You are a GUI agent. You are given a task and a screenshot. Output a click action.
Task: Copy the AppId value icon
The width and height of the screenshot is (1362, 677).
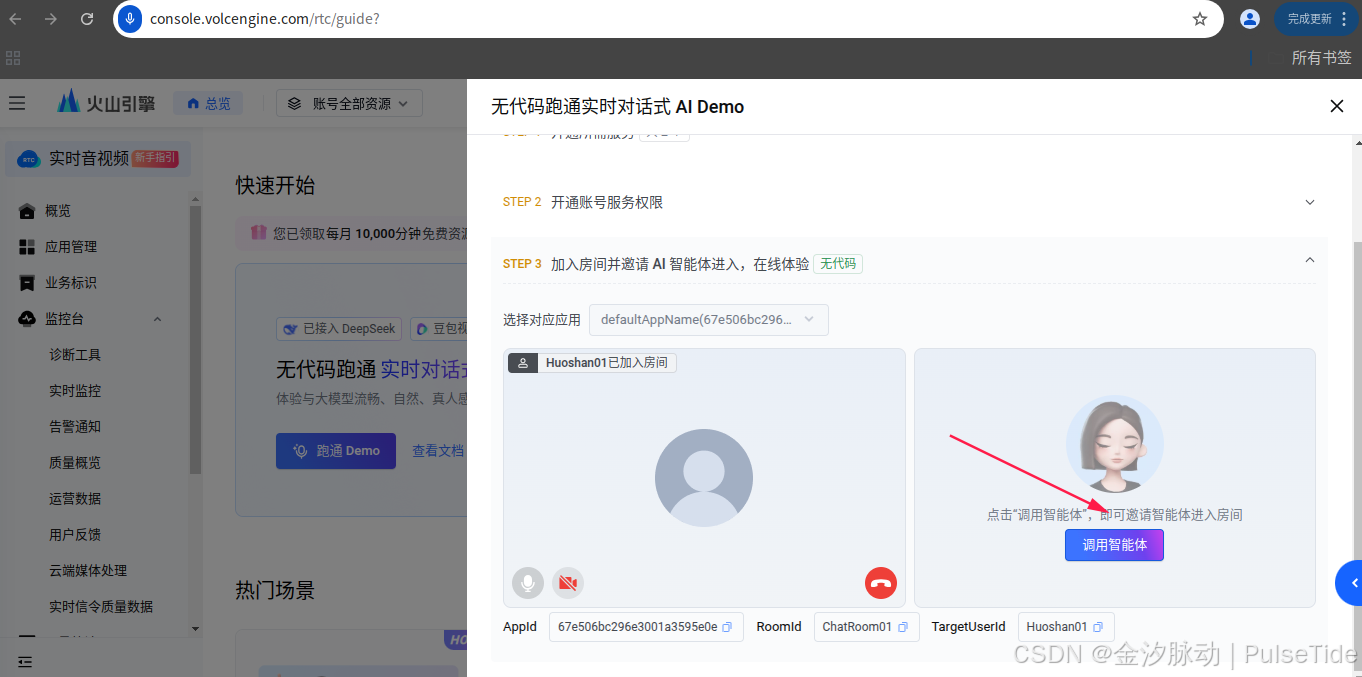click(727, 627)
